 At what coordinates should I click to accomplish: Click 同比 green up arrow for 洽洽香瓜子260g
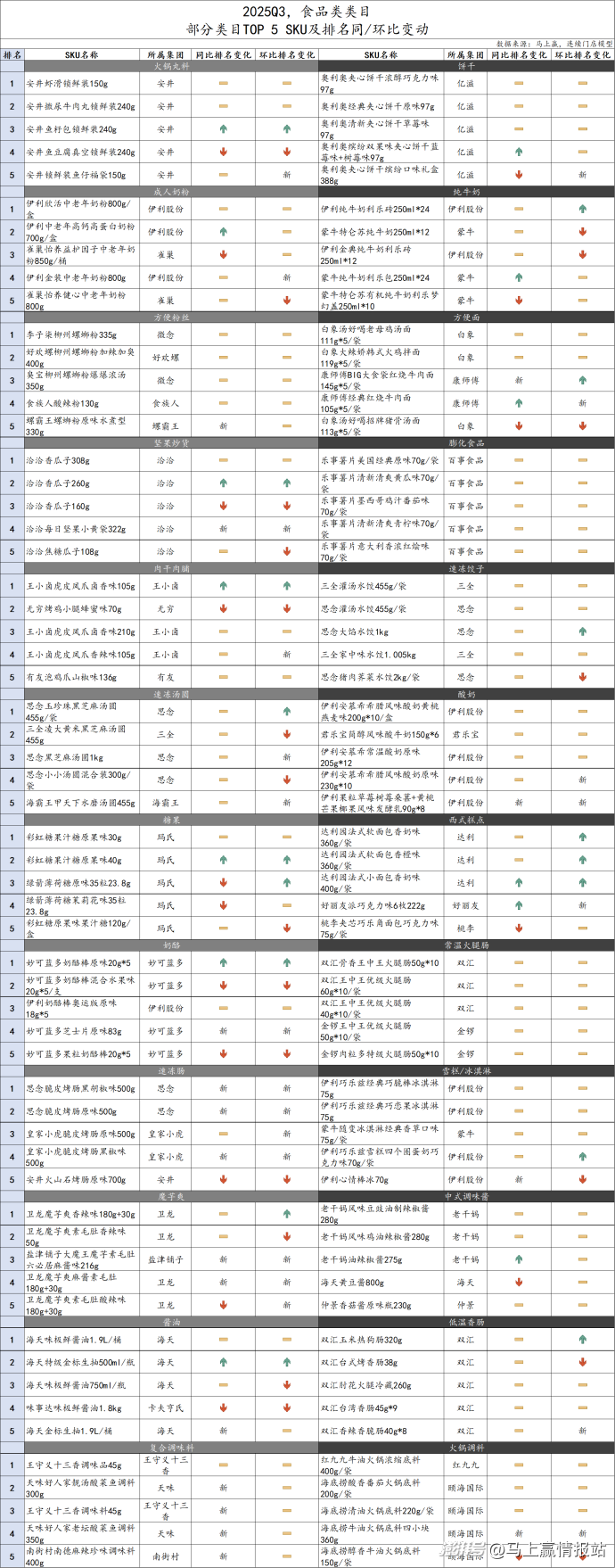click(x=223, y=483)
